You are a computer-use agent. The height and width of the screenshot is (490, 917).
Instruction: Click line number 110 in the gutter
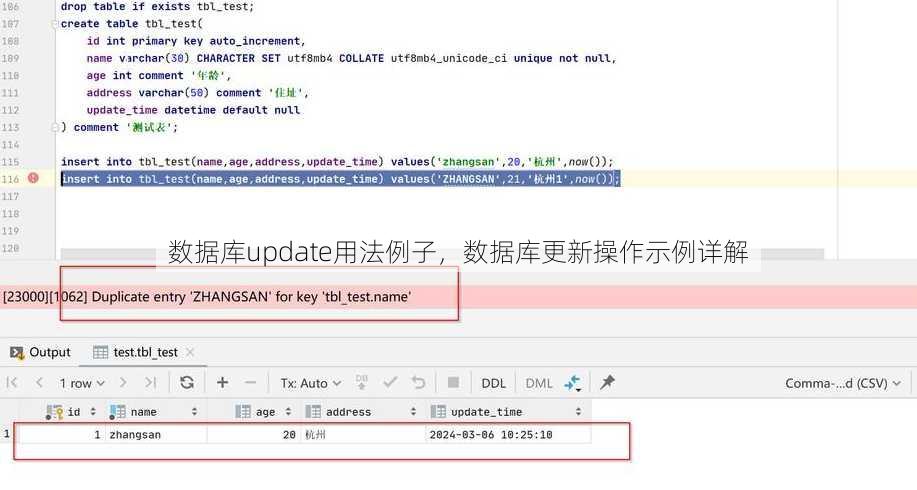tap(11, 76)
